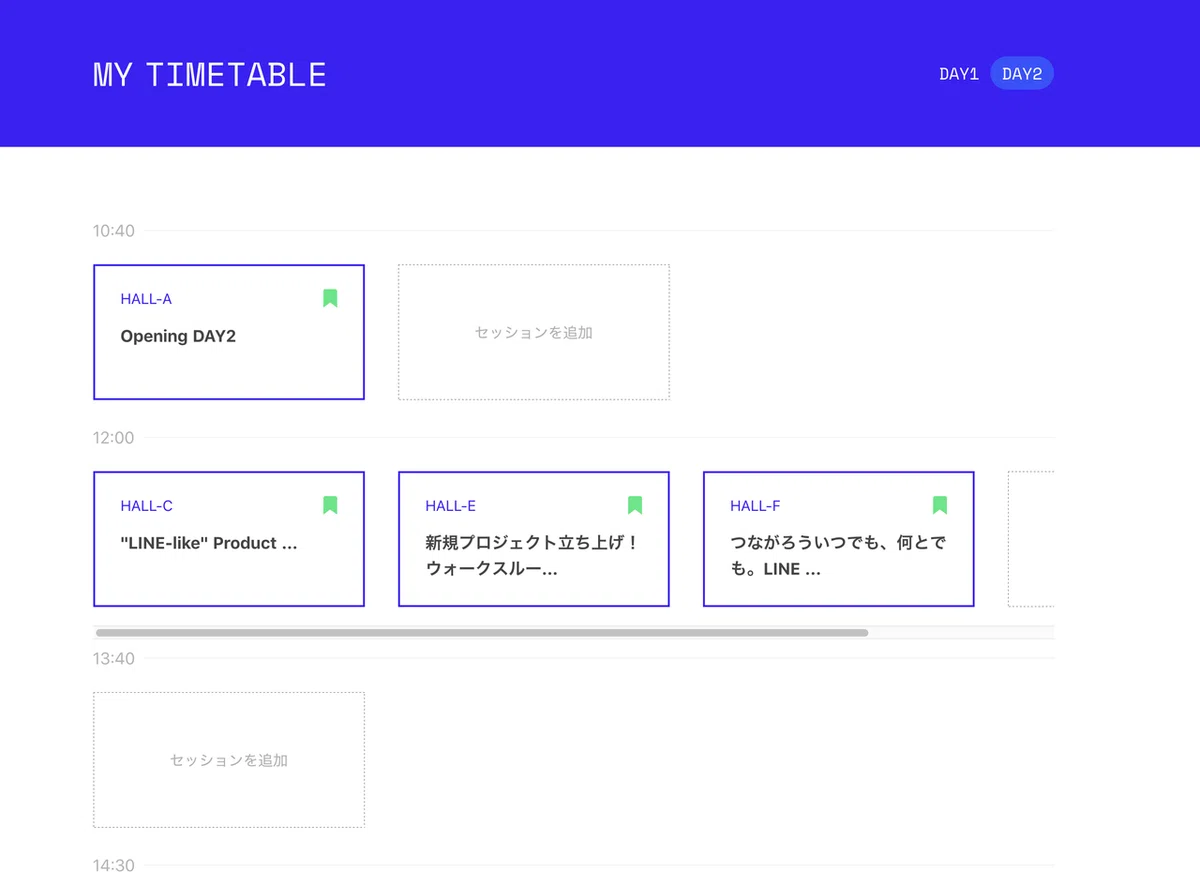Viewport: 1200px width, 886px height.
Task: Select the DAY2 tab
Action: (x=1022, y=74)
